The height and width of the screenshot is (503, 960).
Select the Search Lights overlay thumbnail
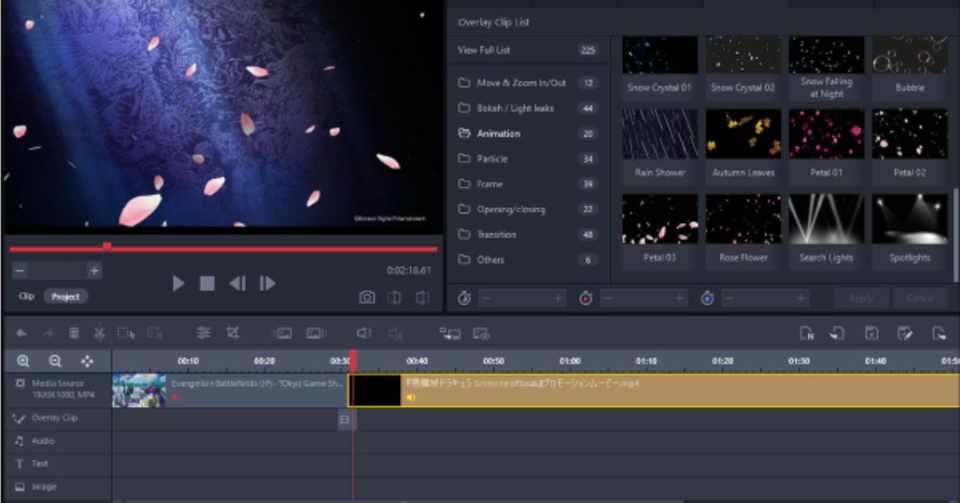click(x=827, y=220)
